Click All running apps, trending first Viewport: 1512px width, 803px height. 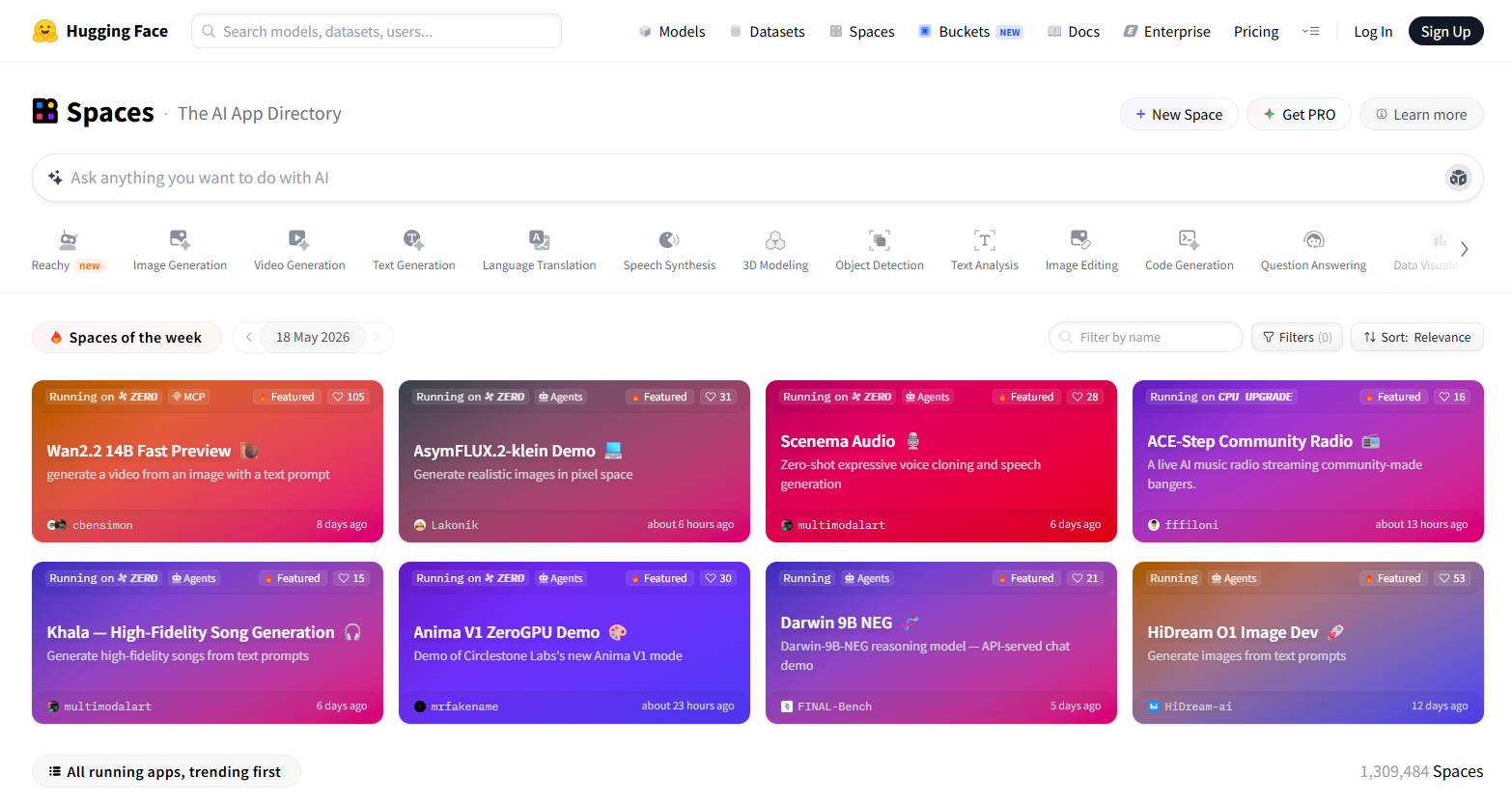166,771
